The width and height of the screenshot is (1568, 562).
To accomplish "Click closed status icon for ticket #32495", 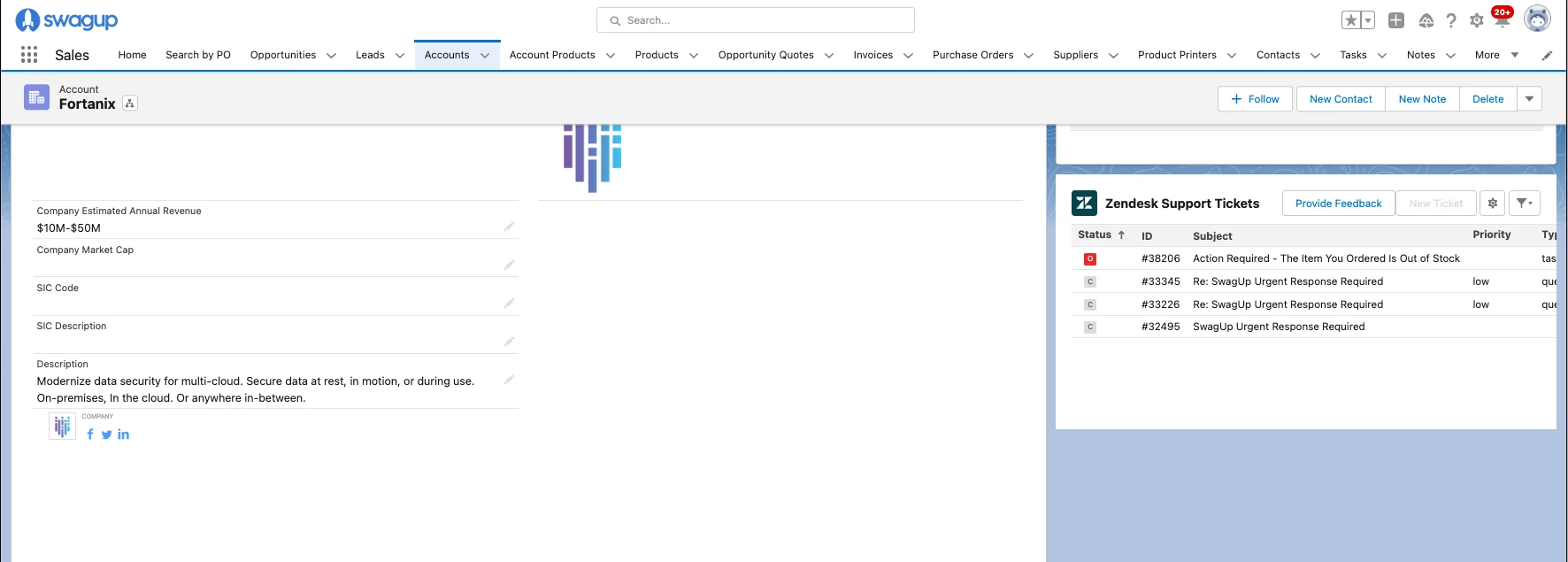I will click(x=1090, y=327).
